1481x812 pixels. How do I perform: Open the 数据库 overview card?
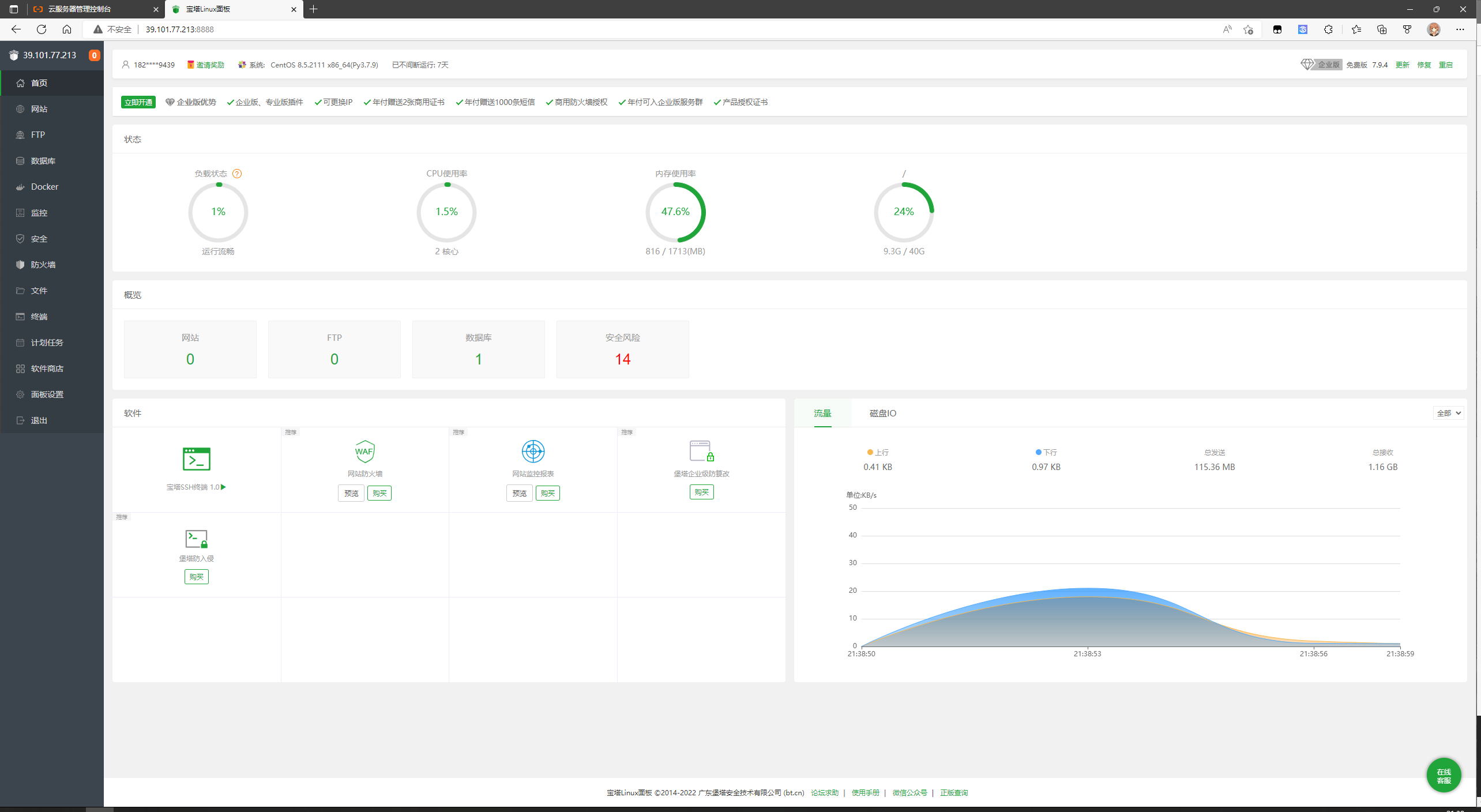pos(479,349)
